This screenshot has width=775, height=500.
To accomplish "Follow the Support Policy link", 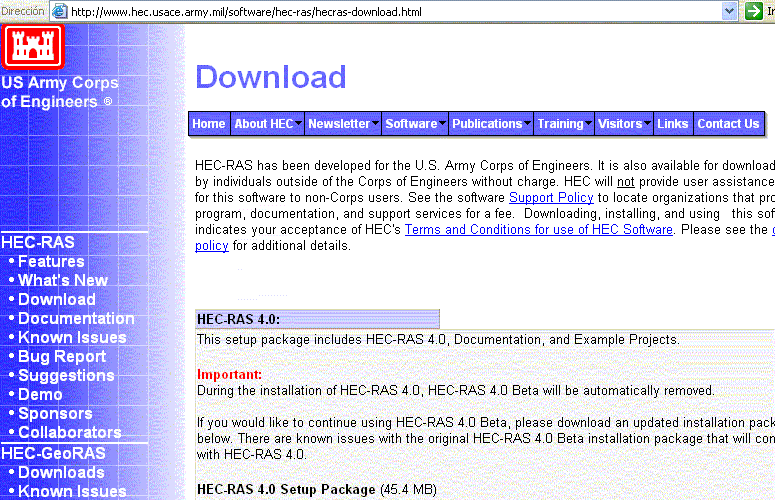I will click(551, 198).
